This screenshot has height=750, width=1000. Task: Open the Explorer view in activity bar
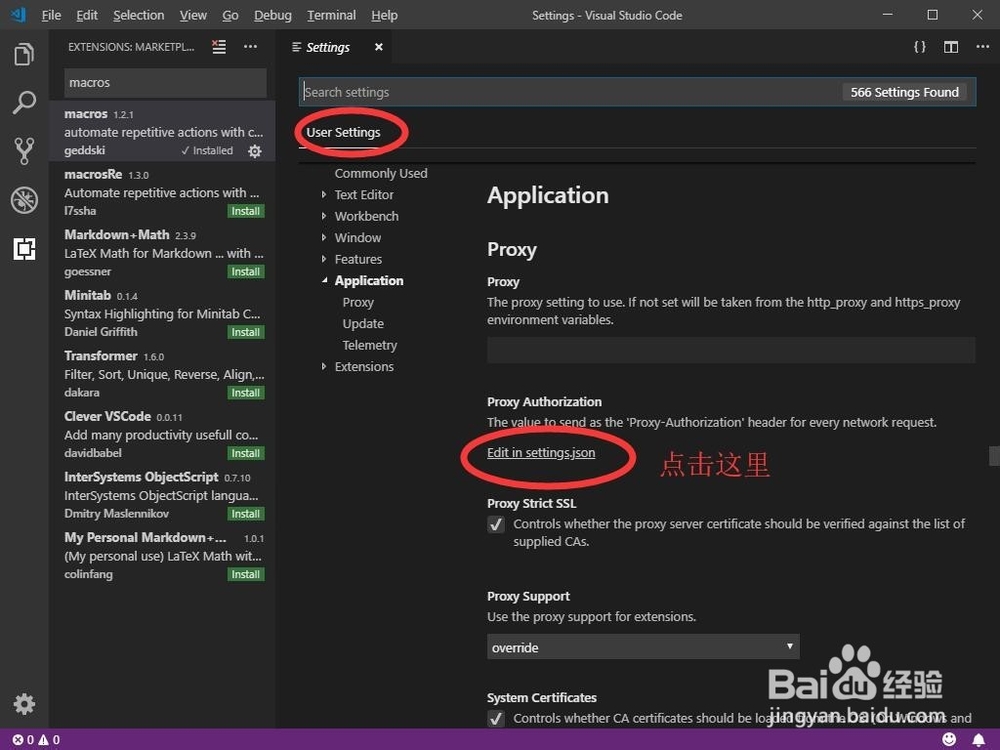pyautogui.click(x=24, y=54)
